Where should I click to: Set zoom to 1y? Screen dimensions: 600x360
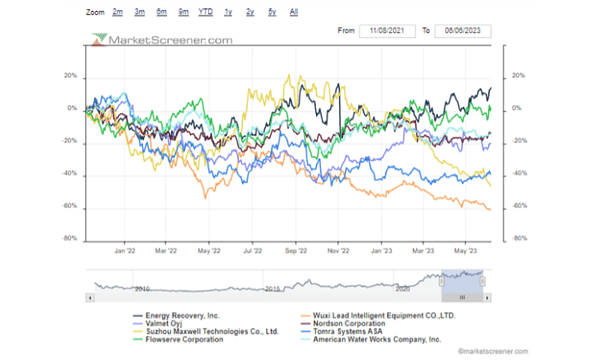pyautogui.click(x=228, y=12)
